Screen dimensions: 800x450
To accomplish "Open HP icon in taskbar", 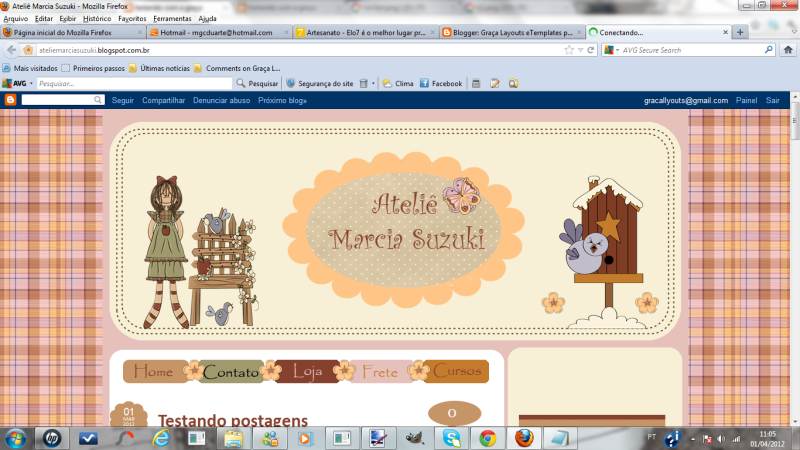I will point(52,438).
